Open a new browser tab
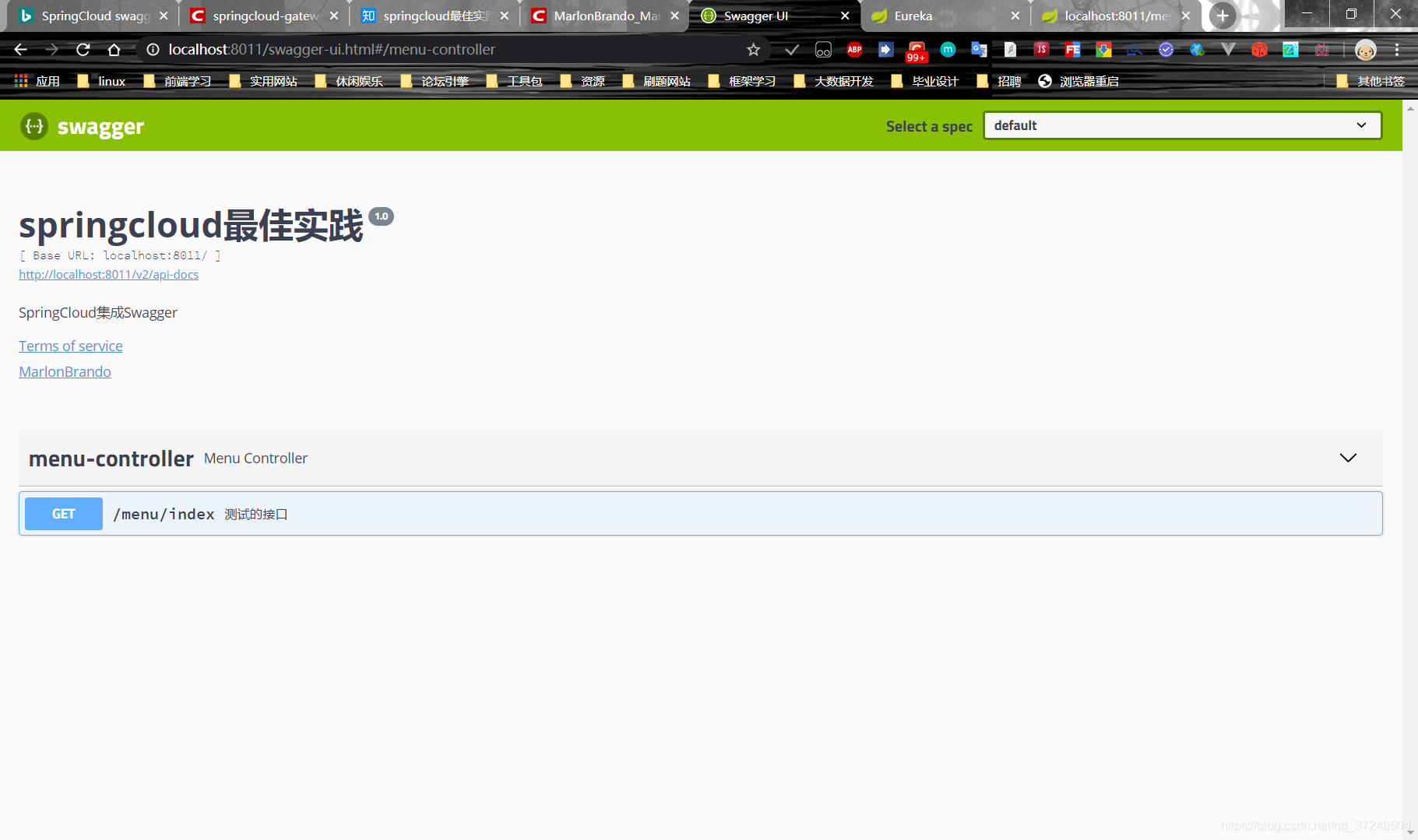1418x840 pixels. (1222, 16)
